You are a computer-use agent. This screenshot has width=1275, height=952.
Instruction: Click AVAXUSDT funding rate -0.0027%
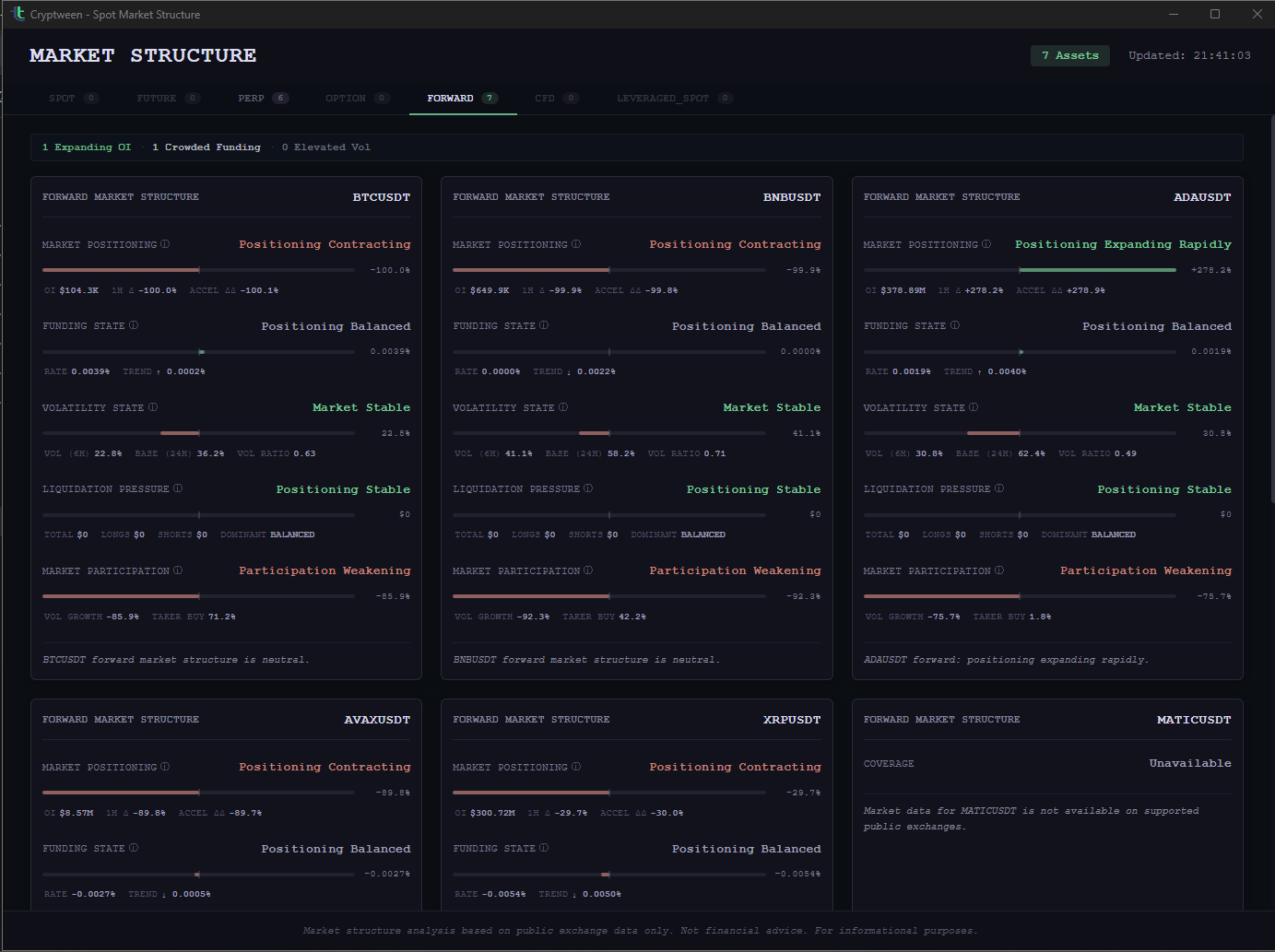coord(93,894)
